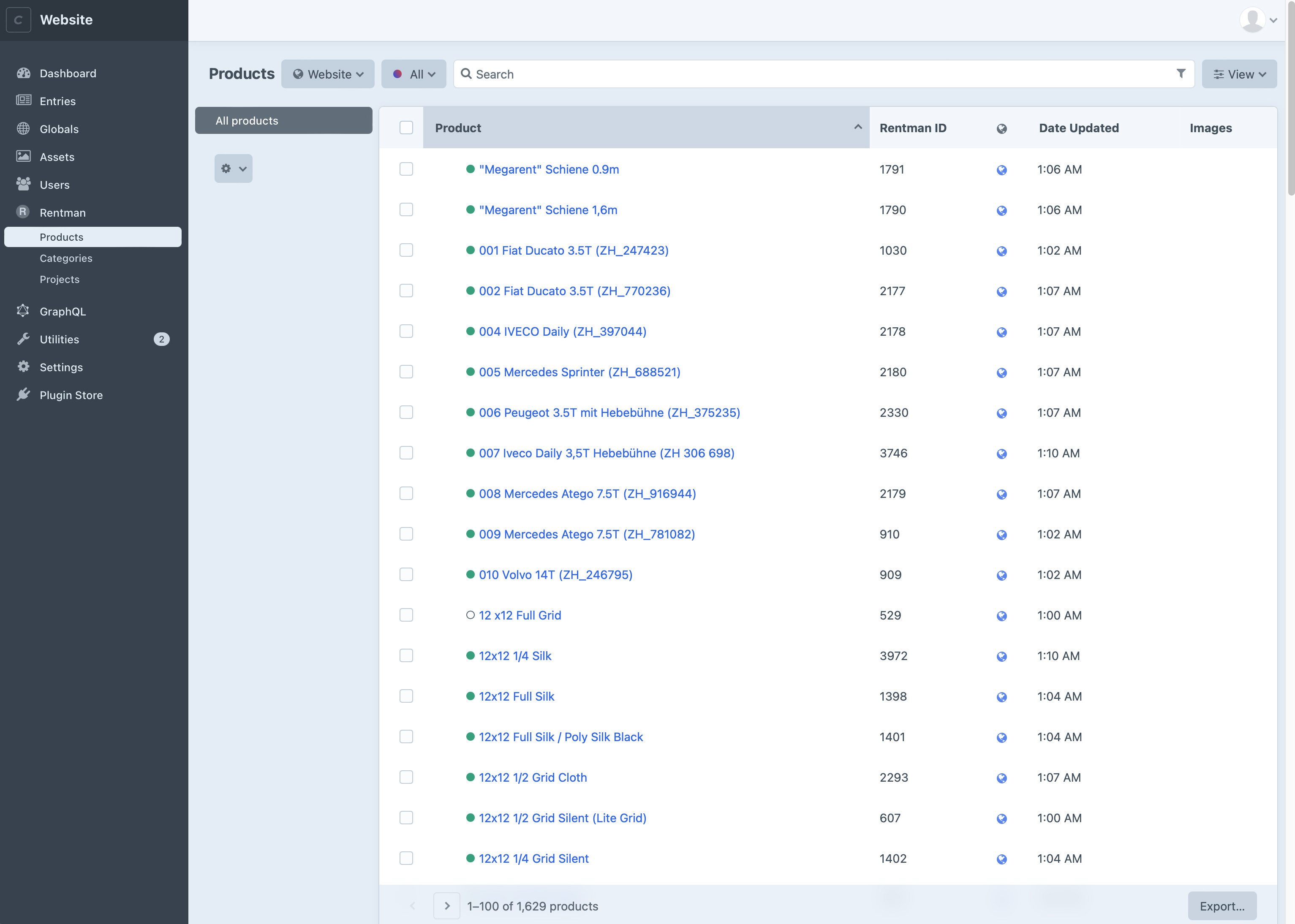
Task: Open the Website site dropdown
Action: pos(328,74)
